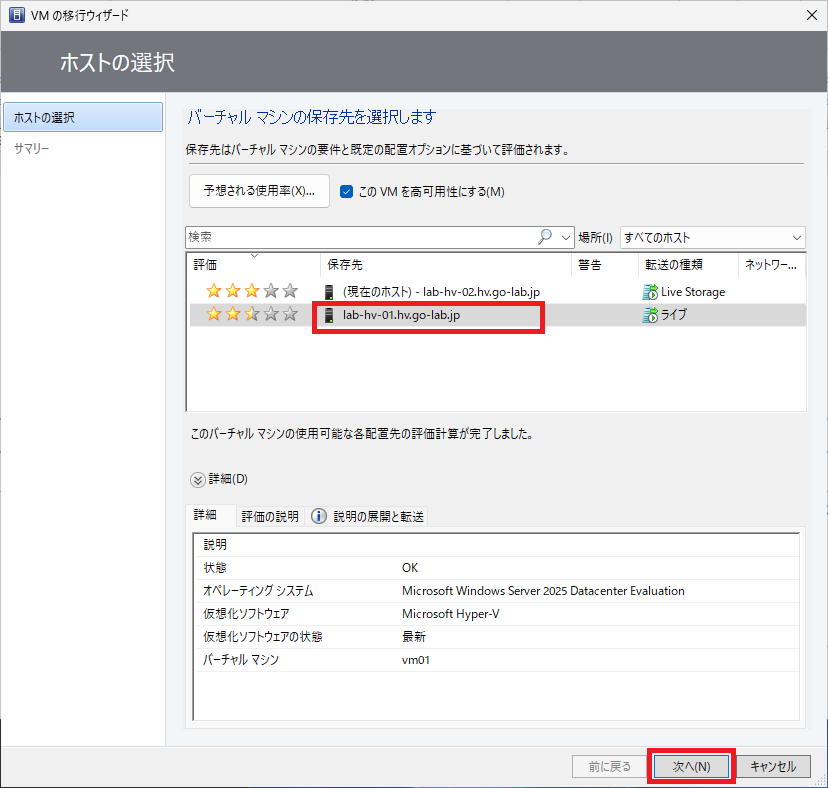Click the キャンセル button
The image size is (828, 788).
773,766
